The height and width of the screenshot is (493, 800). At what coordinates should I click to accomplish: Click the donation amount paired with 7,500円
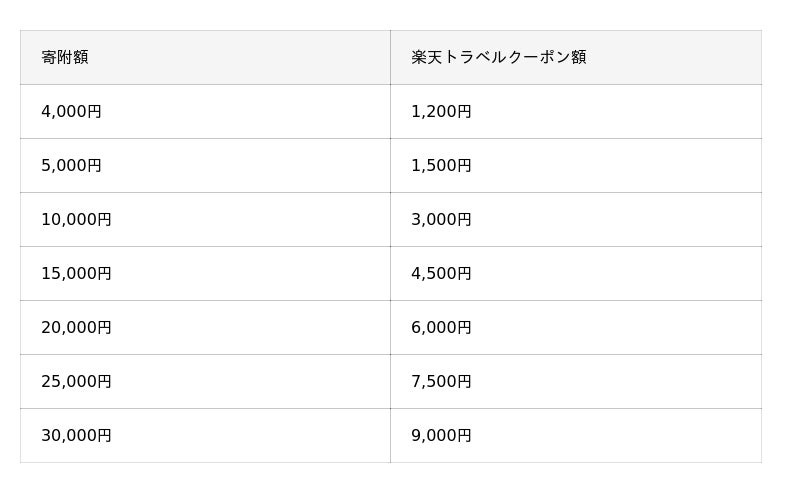click(76, 382)
